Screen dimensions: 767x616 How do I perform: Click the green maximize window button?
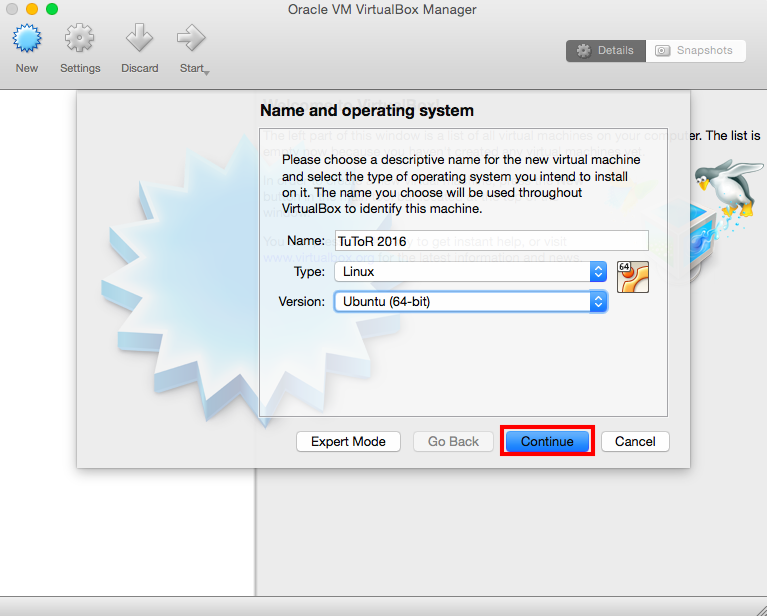(x=52, y=9)
